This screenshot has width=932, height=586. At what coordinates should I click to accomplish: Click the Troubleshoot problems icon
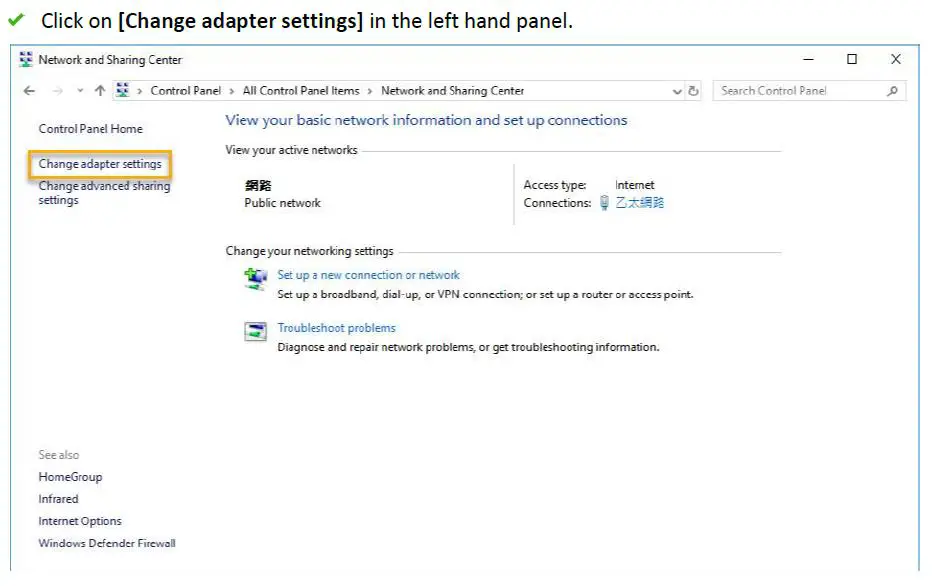tap(256, 332)
